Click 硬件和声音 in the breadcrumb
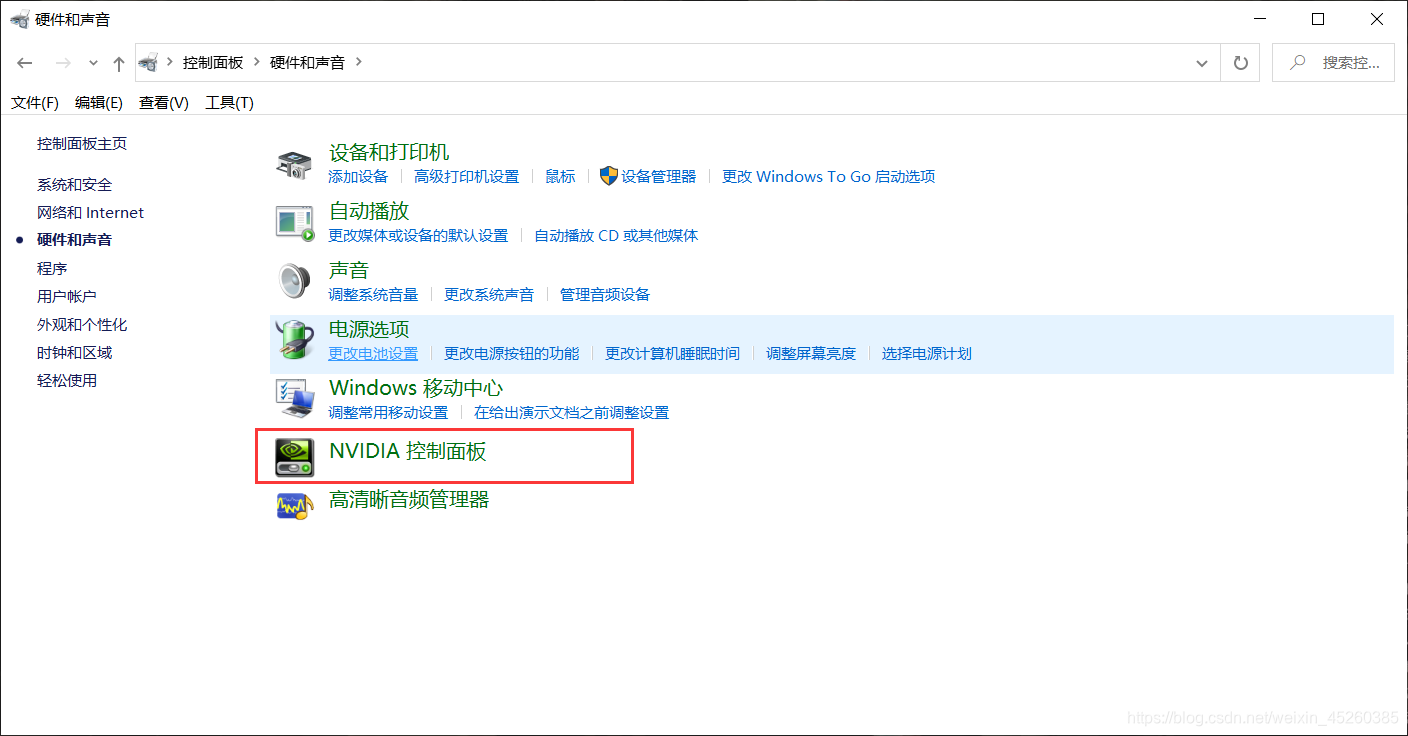The height and width of the screenshot is (736, 1408). (x=308, y=62)
